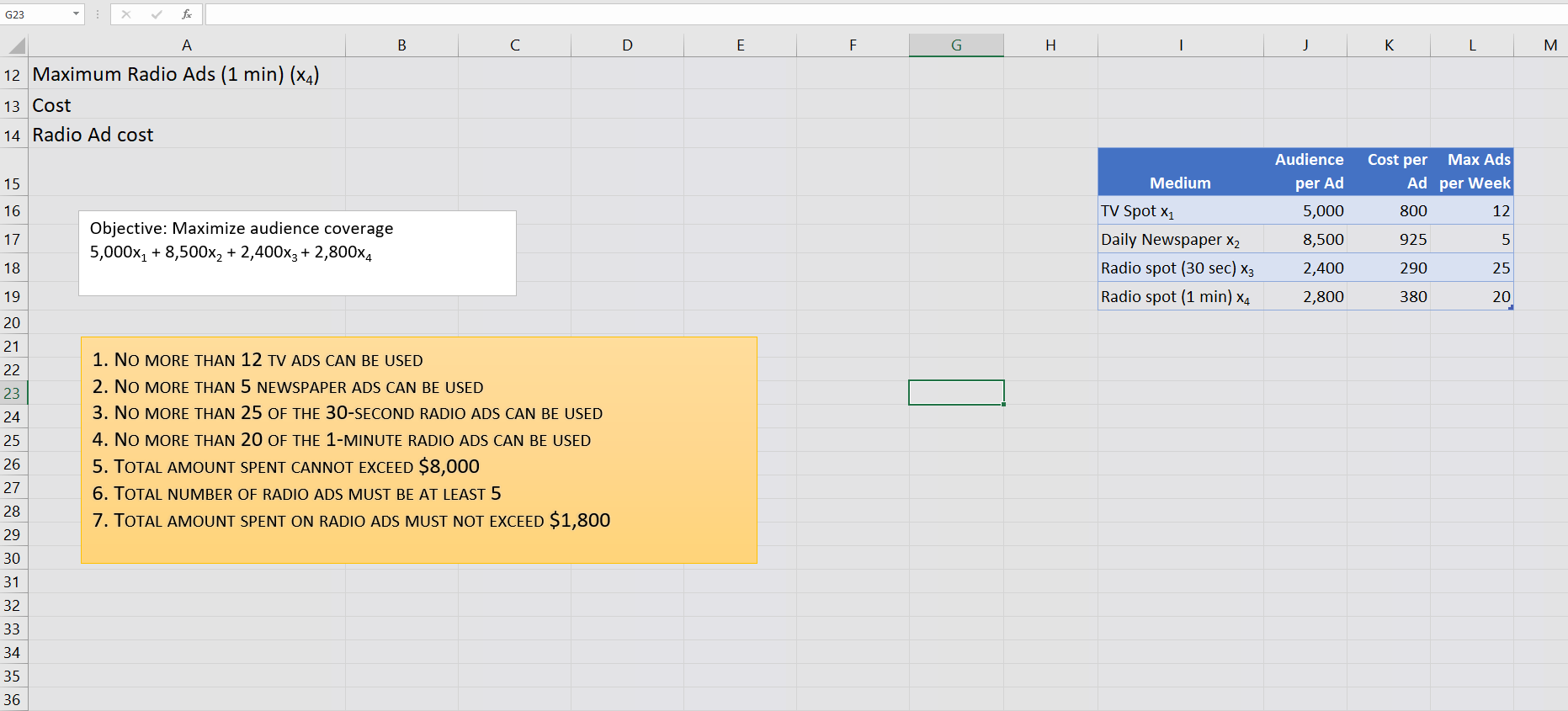This screenshot has width=1568, height=711.
Task: Select the cost value "380" cell
Action: pos(1389,296)
